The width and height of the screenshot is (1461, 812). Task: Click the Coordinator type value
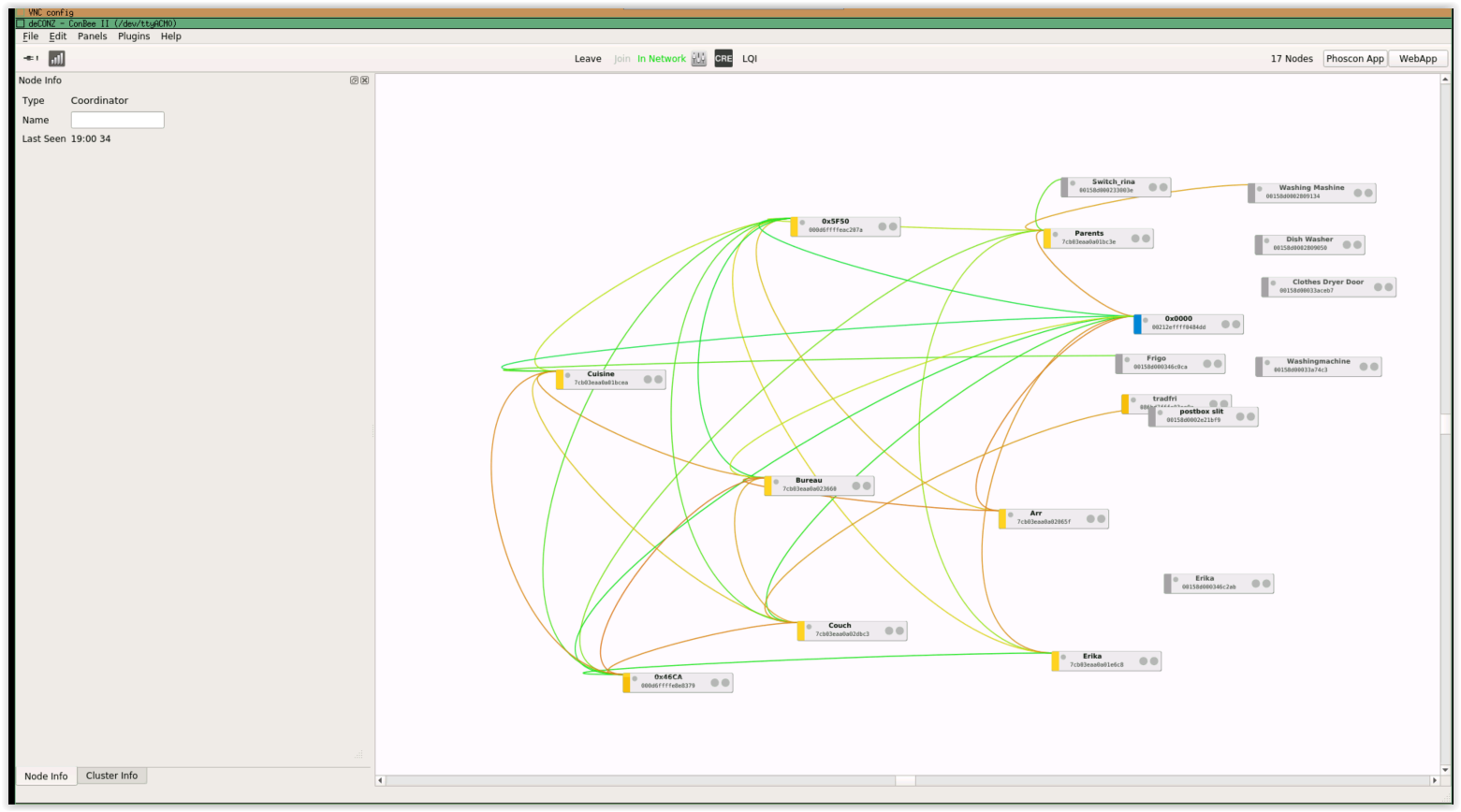[x=99, y=100]
